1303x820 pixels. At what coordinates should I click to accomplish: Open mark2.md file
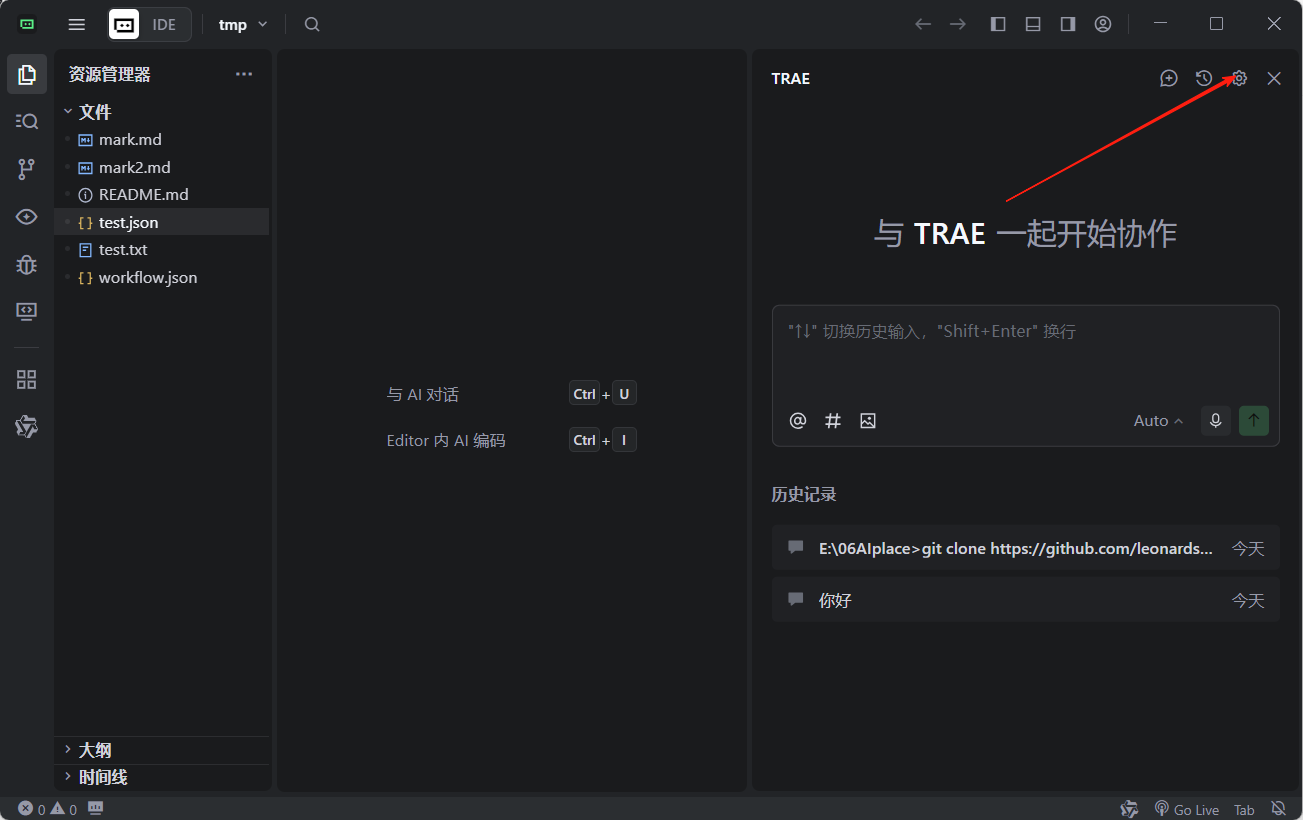click(x=162, y=167)
